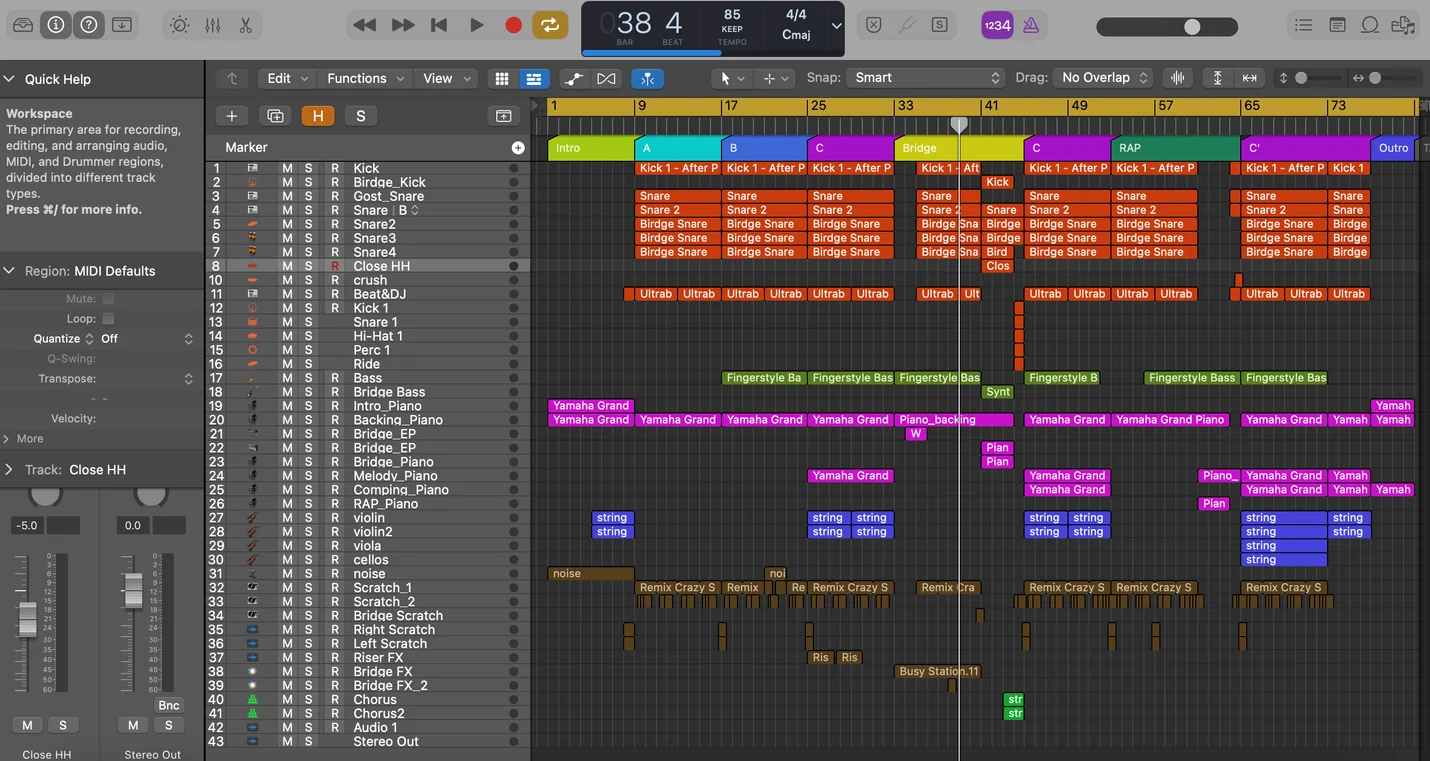This screenshot has width=1430, height=761.
Task: Switch to track list view button
Action: point(533,78)
